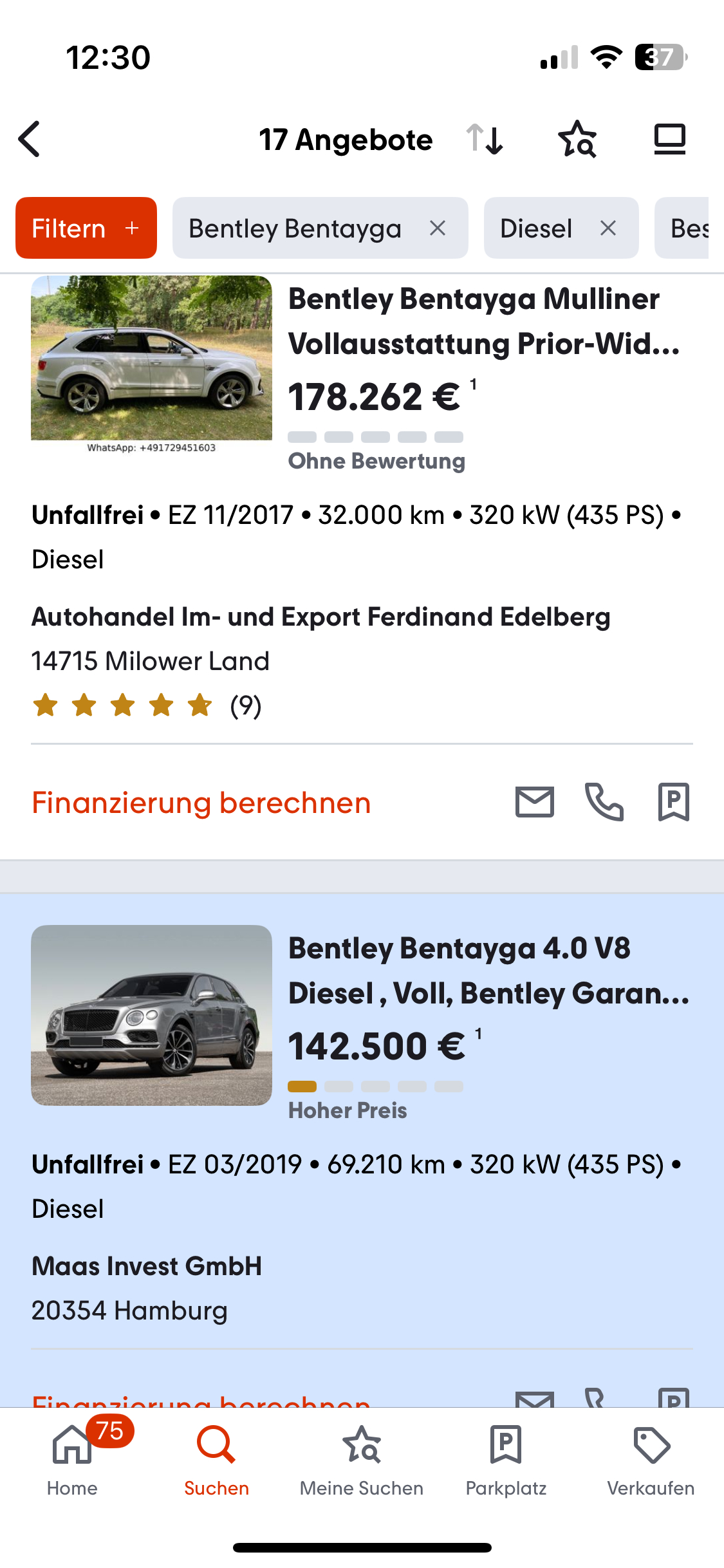The width and height of the screenshot is (724, 1568).
Task: Email the Ferdinand Edelberg dealer
Action: tap(534, 802)
